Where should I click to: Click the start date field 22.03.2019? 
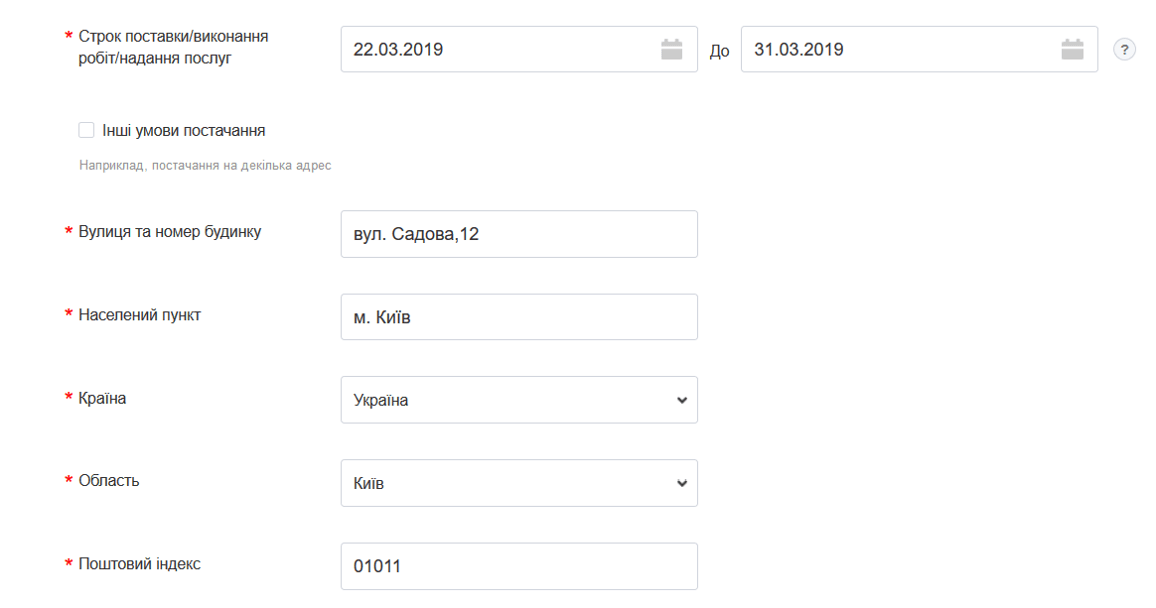click(x=500, y=49)
